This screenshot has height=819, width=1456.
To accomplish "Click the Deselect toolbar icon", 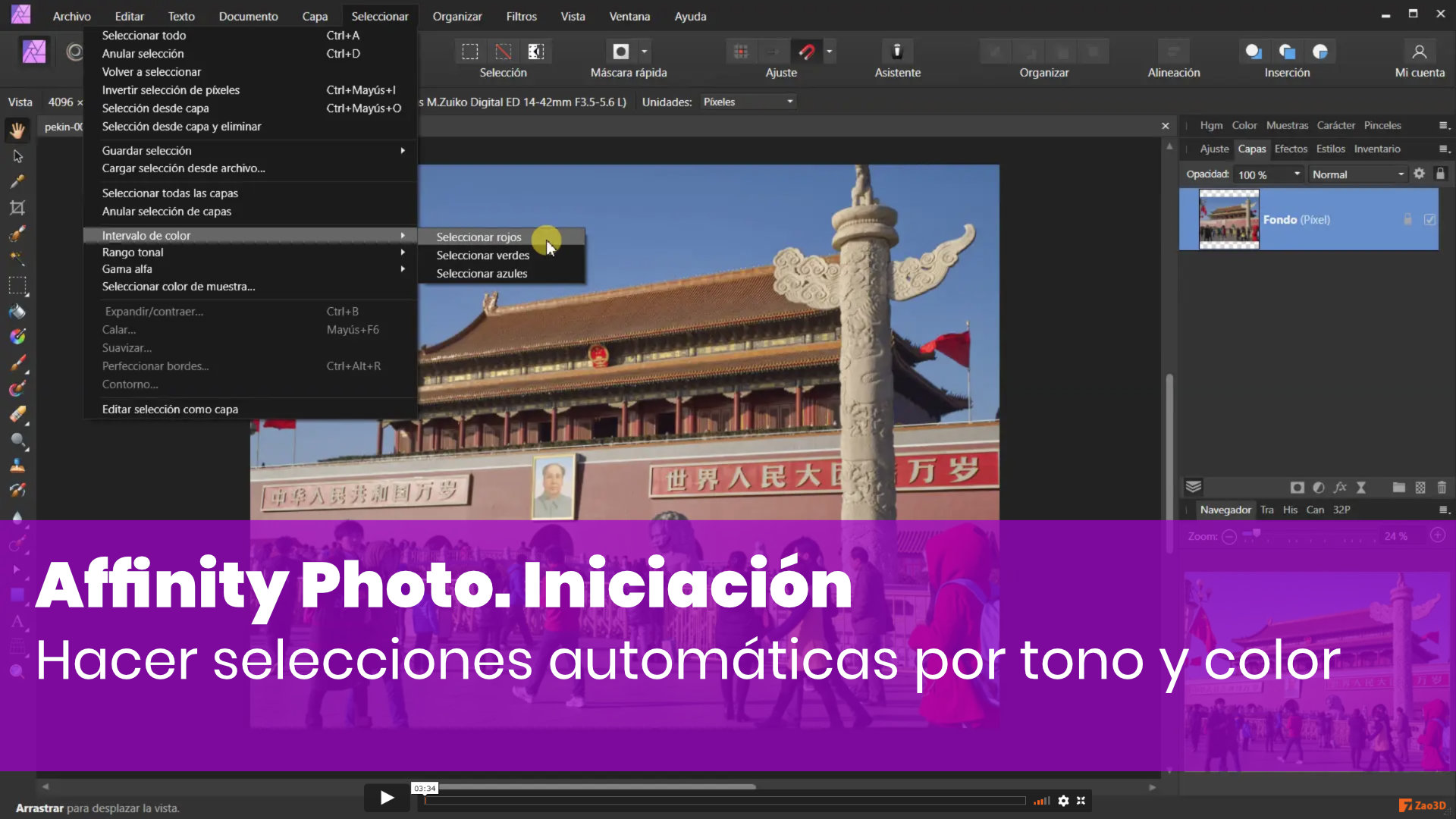I will pos(503,52).
